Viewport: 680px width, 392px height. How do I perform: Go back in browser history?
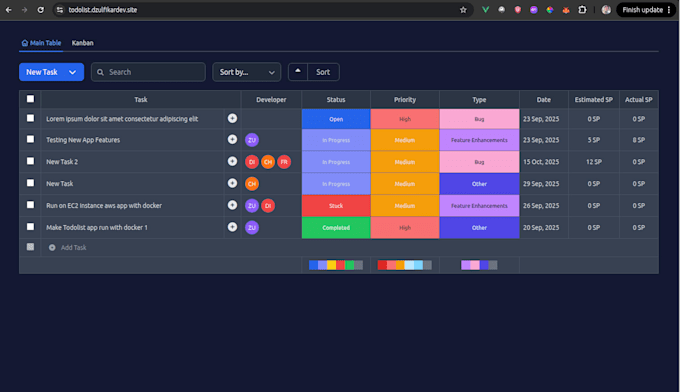pos(9,10)
